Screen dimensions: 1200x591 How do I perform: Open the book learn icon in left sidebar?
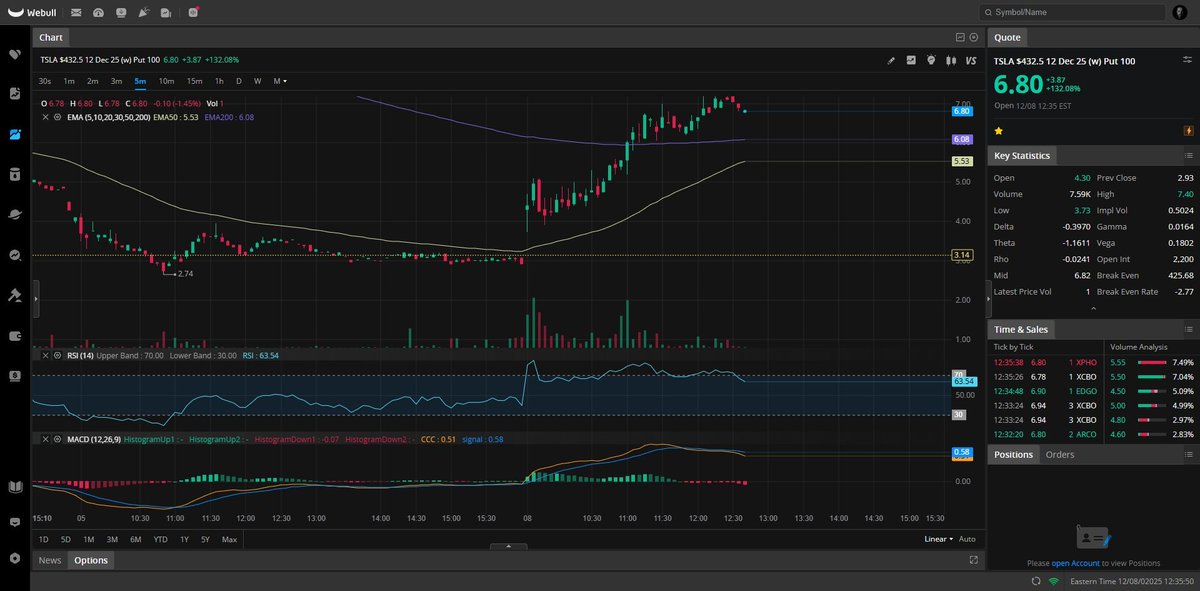(14, 487)
